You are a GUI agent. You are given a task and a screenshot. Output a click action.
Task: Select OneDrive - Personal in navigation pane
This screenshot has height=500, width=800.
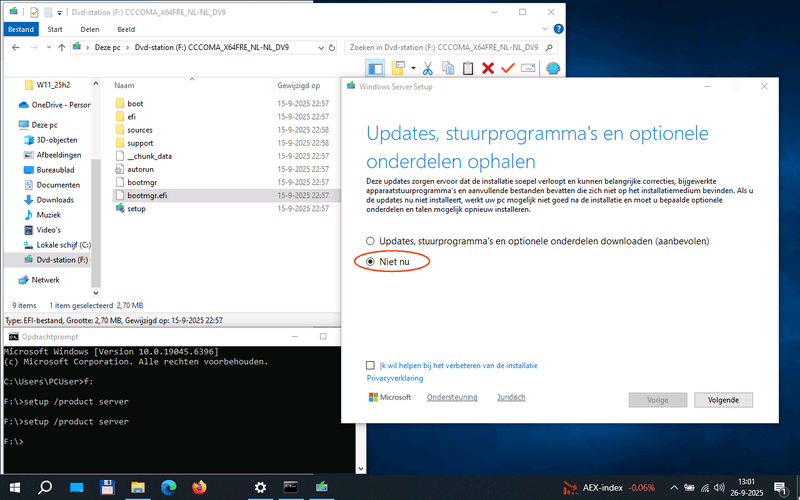tap(55, 105)
